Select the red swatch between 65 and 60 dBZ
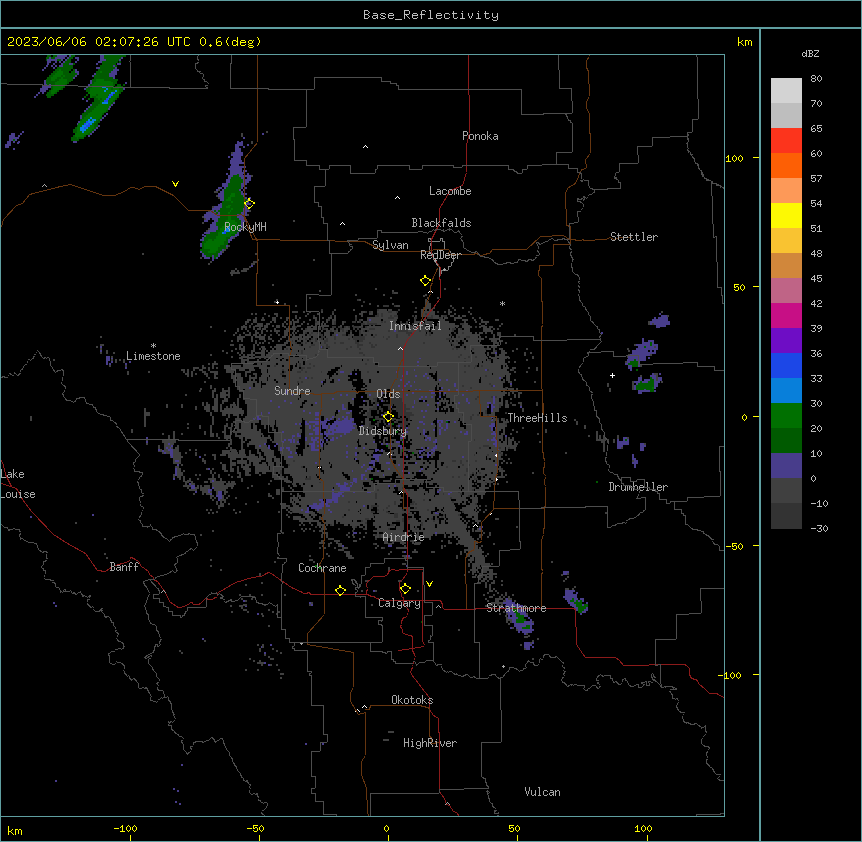The height and width of the screenshot is (842, 862). pos(786,140)
